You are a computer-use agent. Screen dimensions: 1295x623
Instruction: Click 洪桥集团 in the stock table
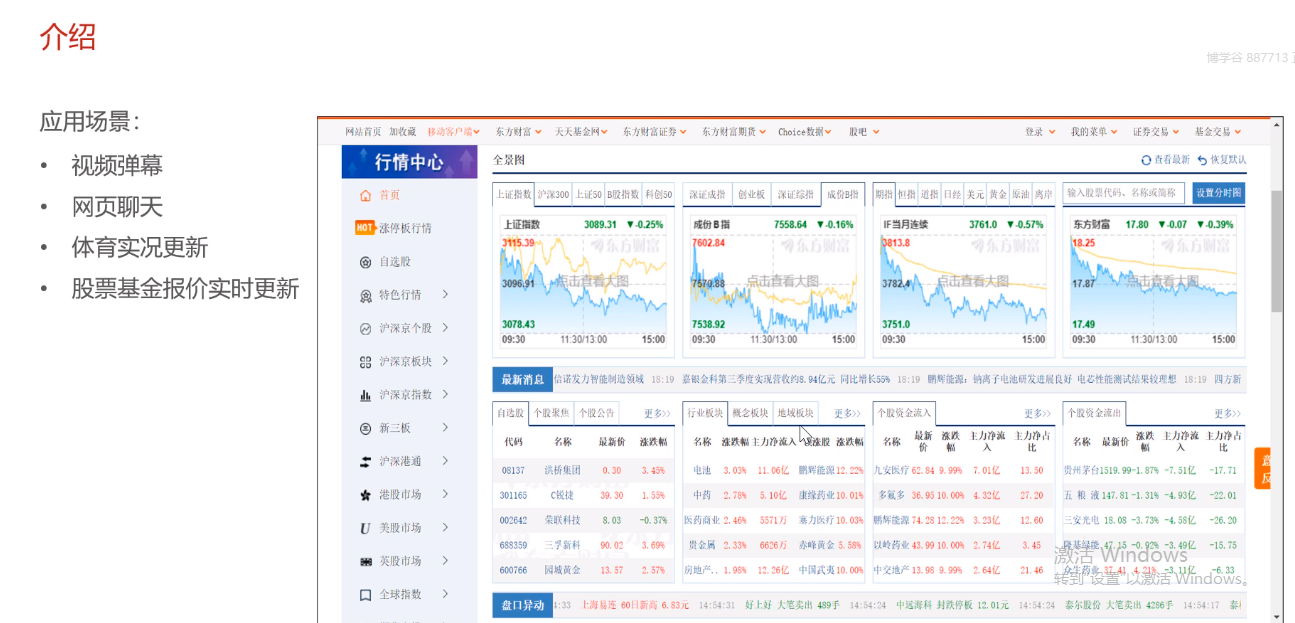click(x=562, y=470)
